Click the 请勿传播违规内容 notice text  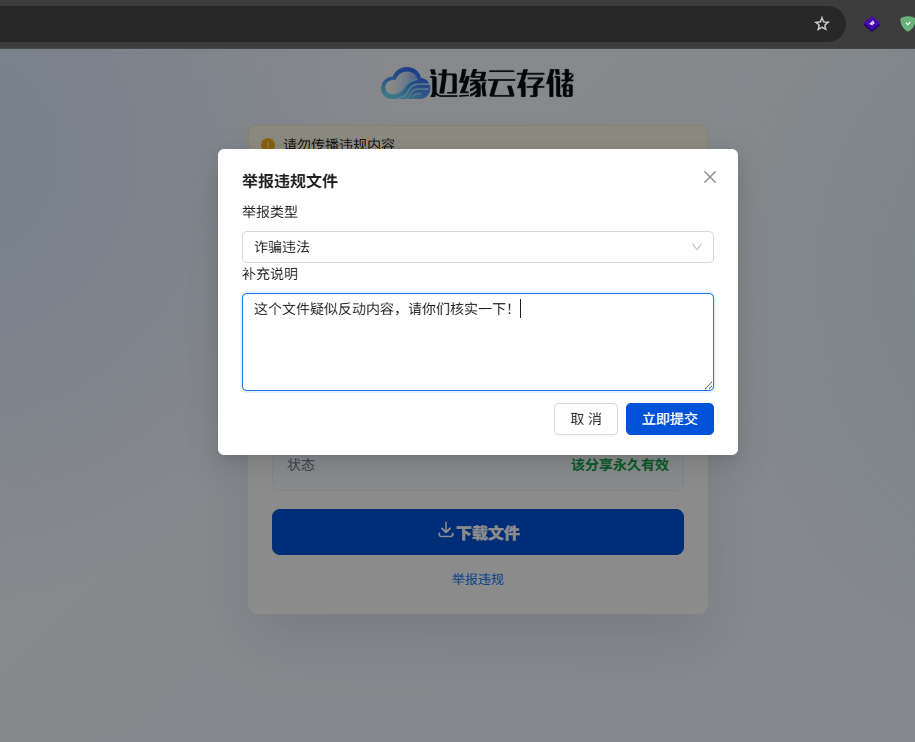[x=339, y=144]
